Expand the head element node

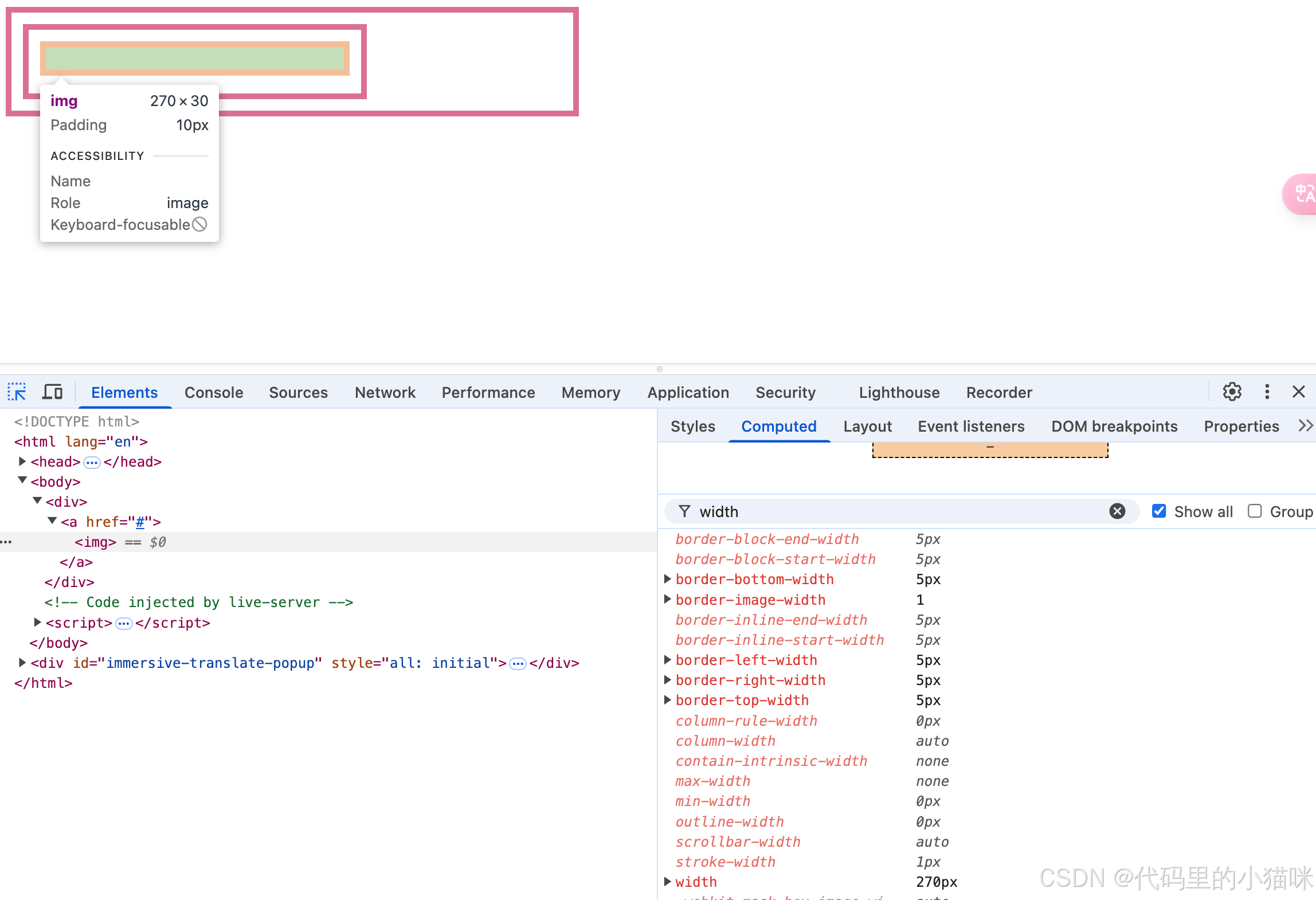(22, 461)
